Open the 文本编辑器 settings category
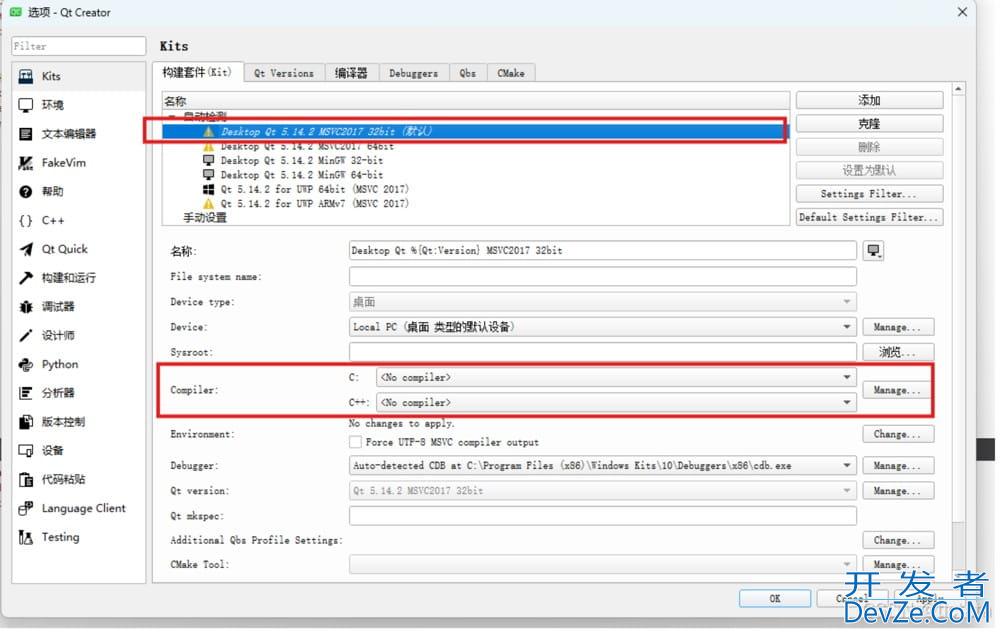This screenshot has height=634, width=1000. 79,134
